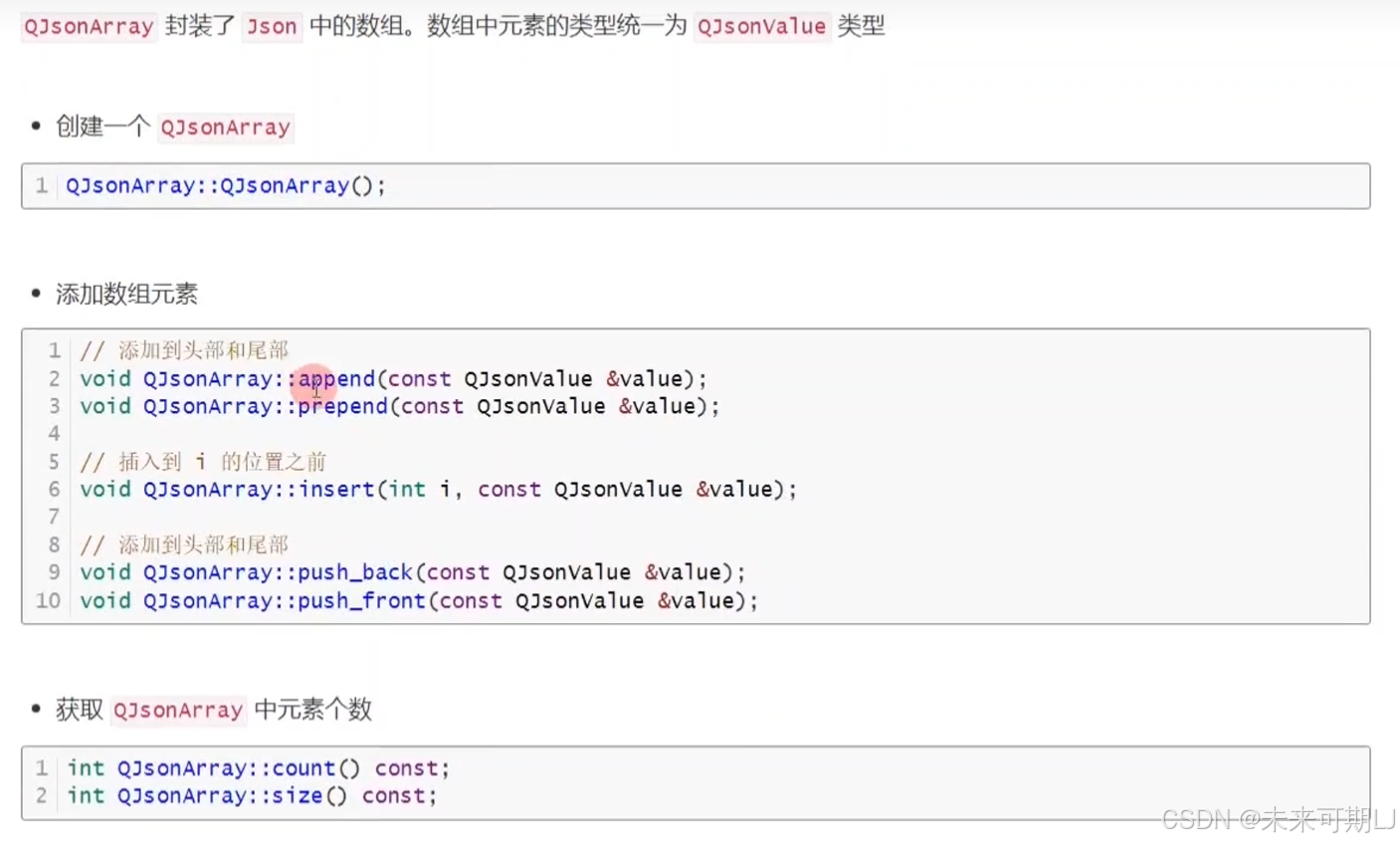Click the push_front function declaration line

pyautogui.click(x=419, y=601)
